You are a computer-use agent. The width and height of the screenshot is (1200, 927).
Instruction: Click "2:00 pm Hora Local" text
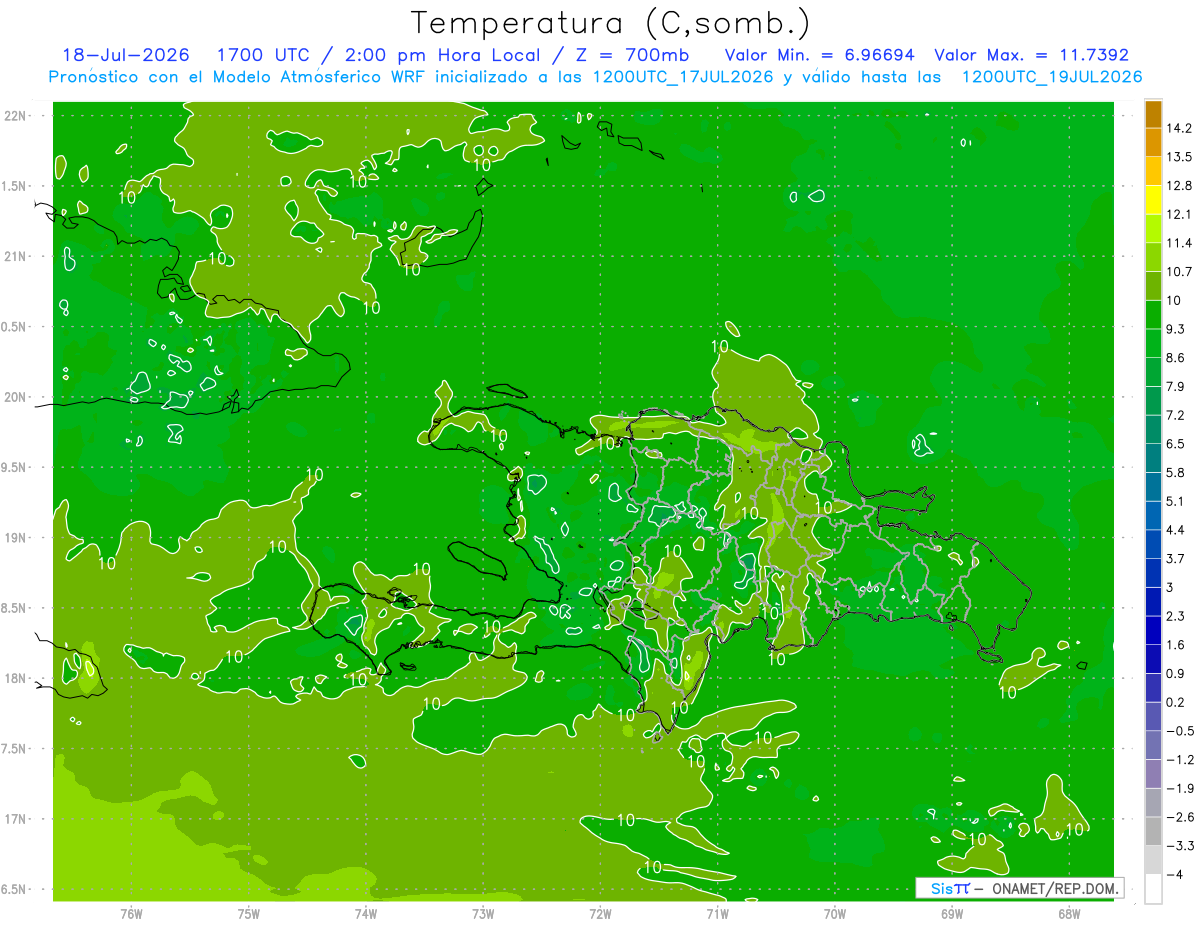pyautogui.click(x=443, y=55)
